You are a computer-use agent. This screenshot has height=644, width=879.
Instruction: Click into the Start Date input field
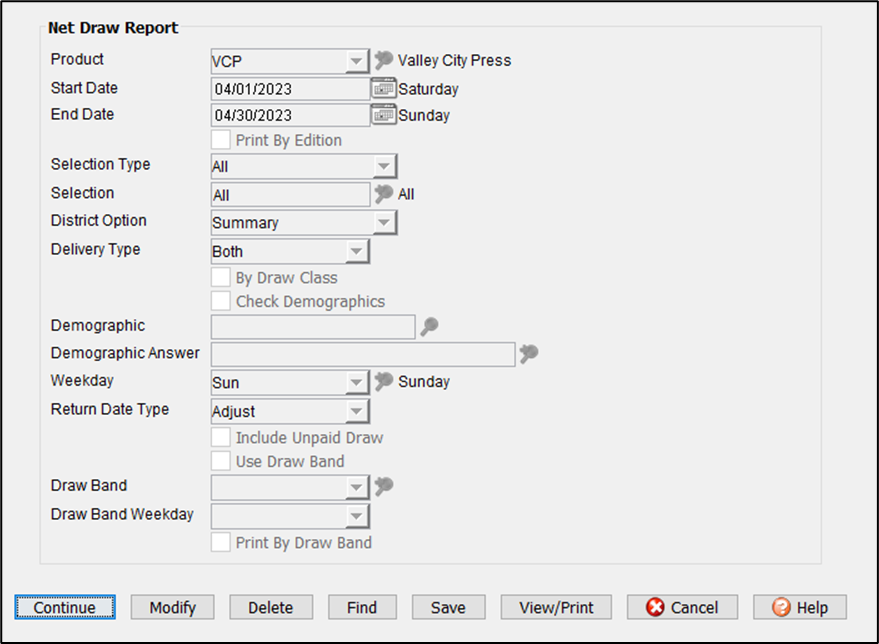290,89
